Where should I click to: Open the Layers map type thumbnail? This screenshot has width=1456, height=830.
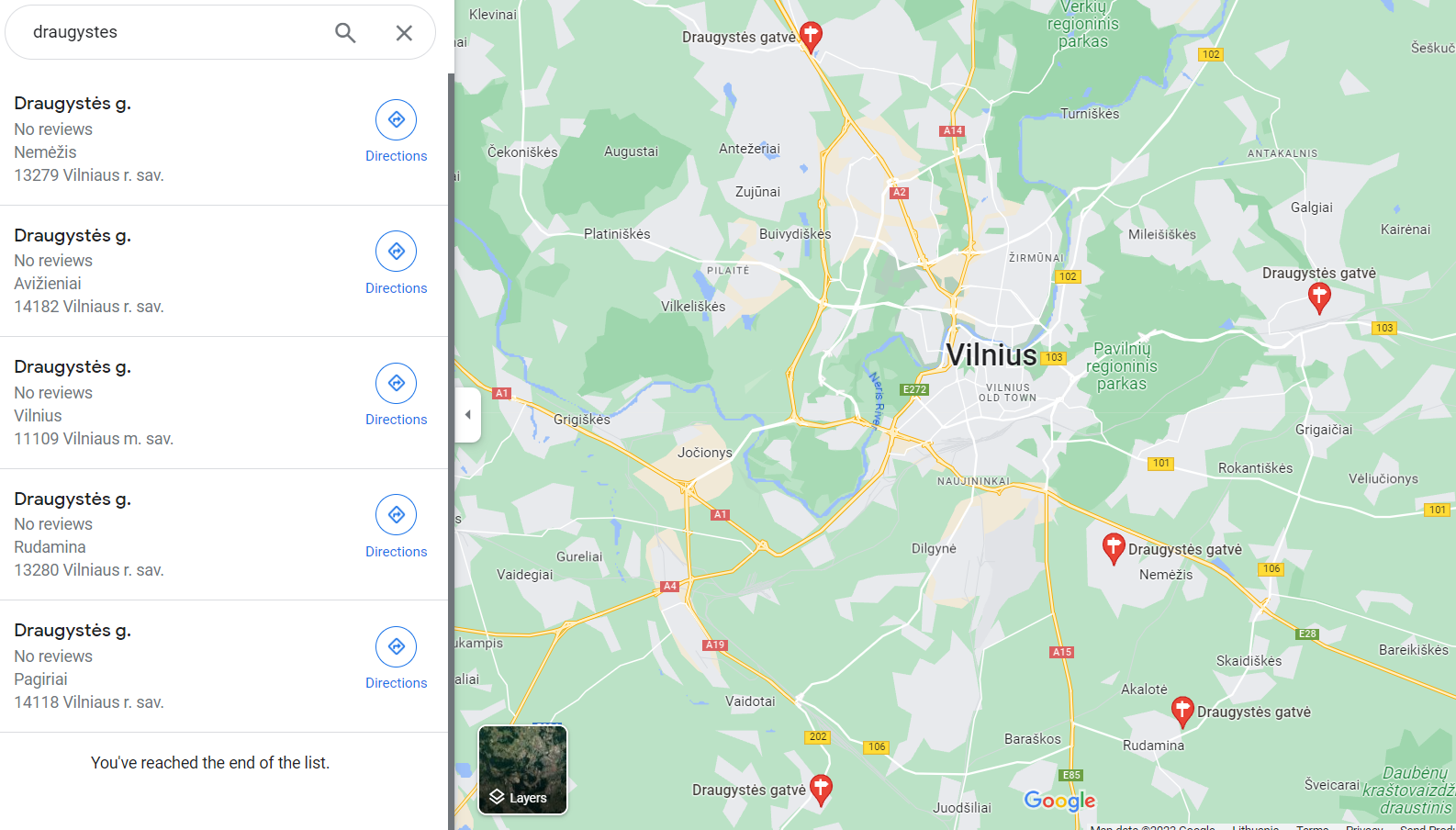(x=522, y=769)
